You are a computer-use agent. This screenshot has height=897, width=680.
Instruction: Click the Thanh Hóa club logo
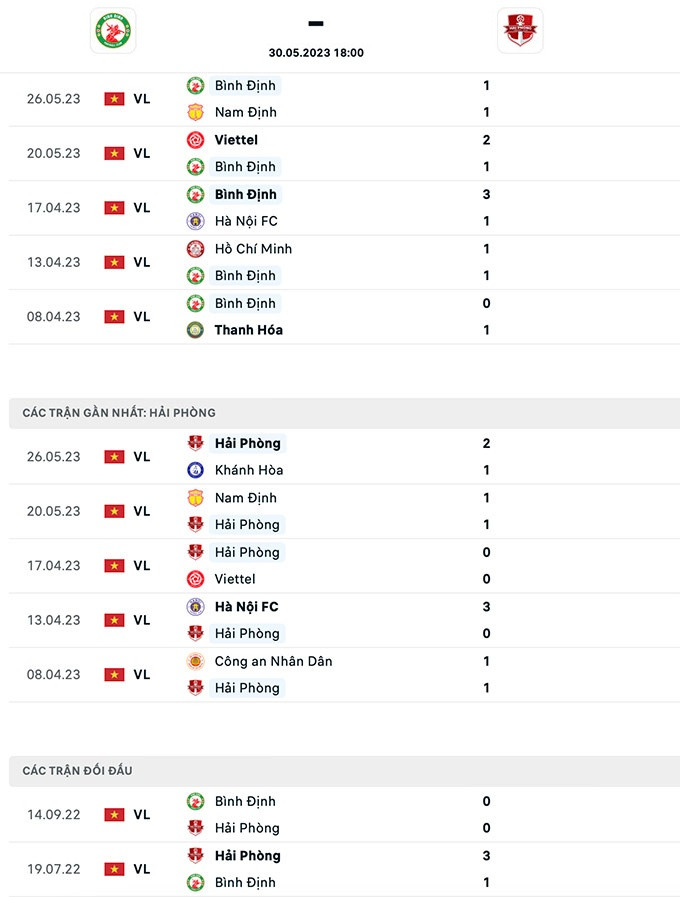coord(195,330)
